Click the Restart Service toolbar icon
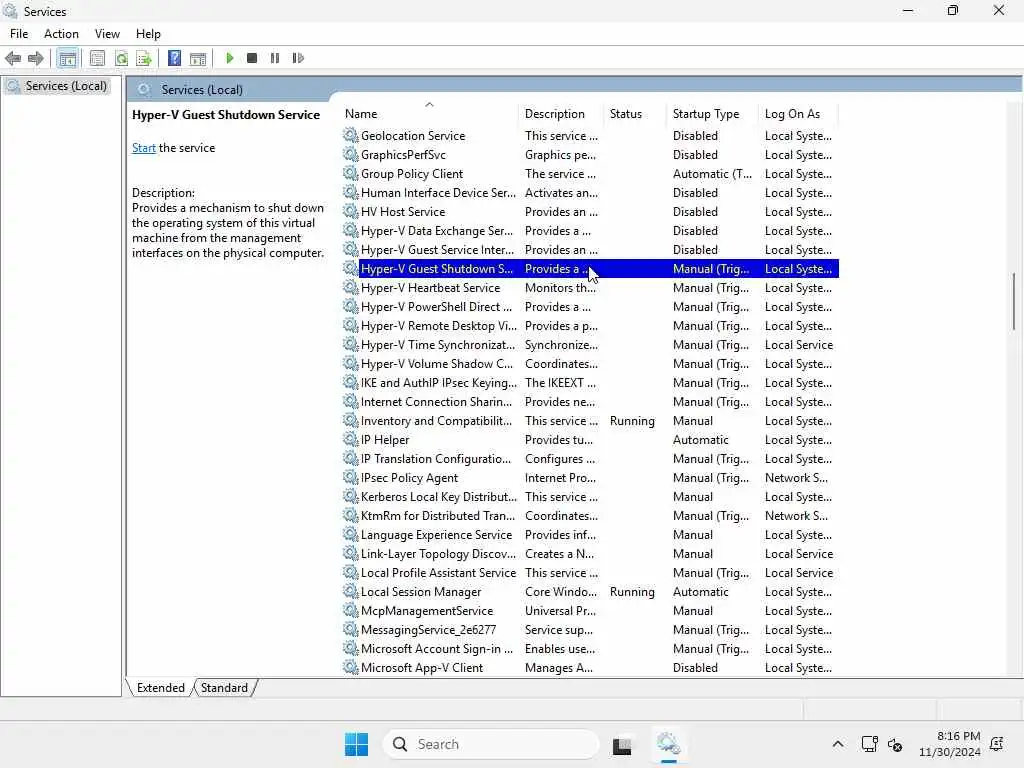The width and height of the screenshot is (1024, 768). coord(298,58)
